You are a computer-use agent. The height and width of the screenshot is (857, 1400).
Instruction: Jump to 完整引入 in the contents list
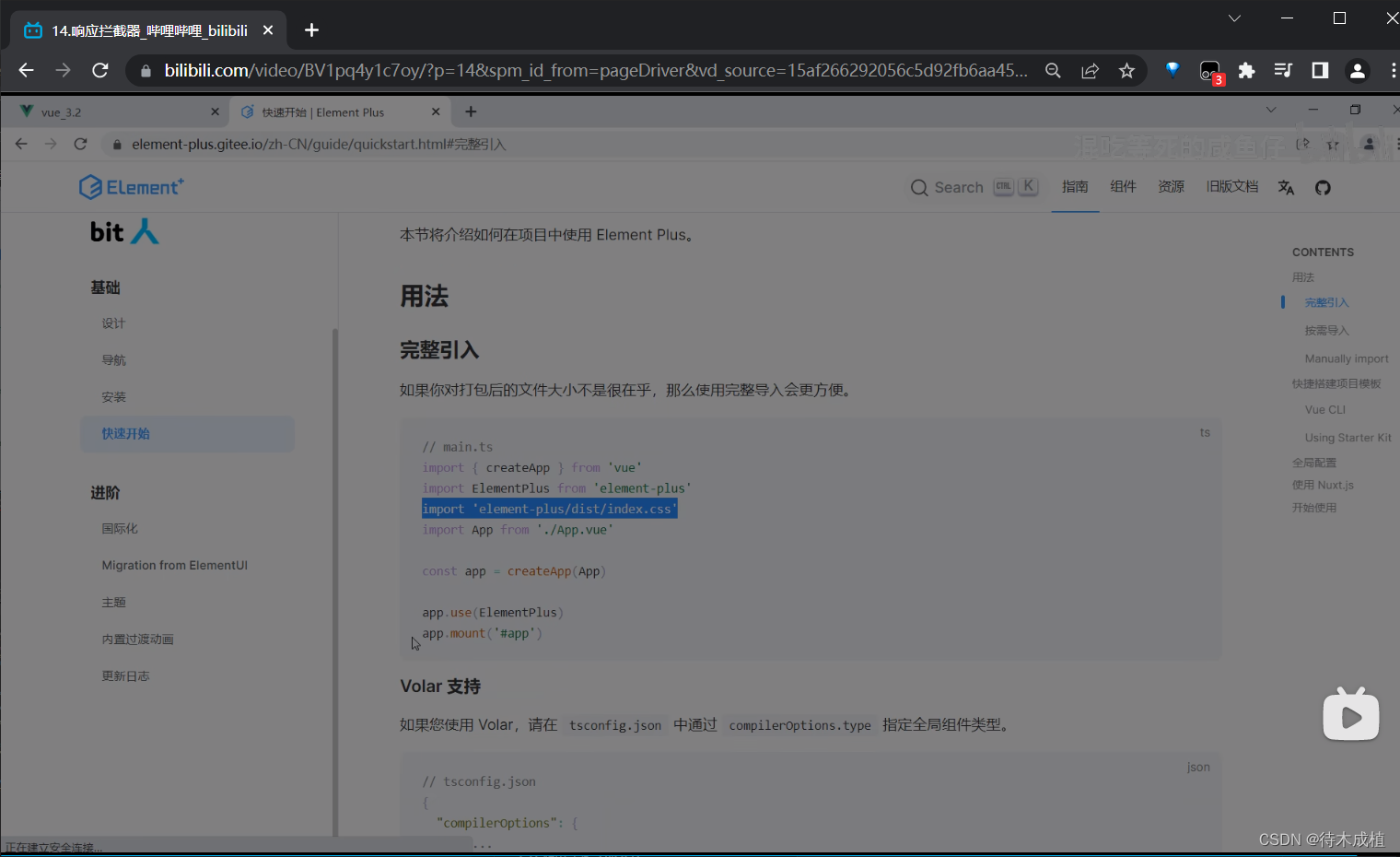pos(1326,302)
